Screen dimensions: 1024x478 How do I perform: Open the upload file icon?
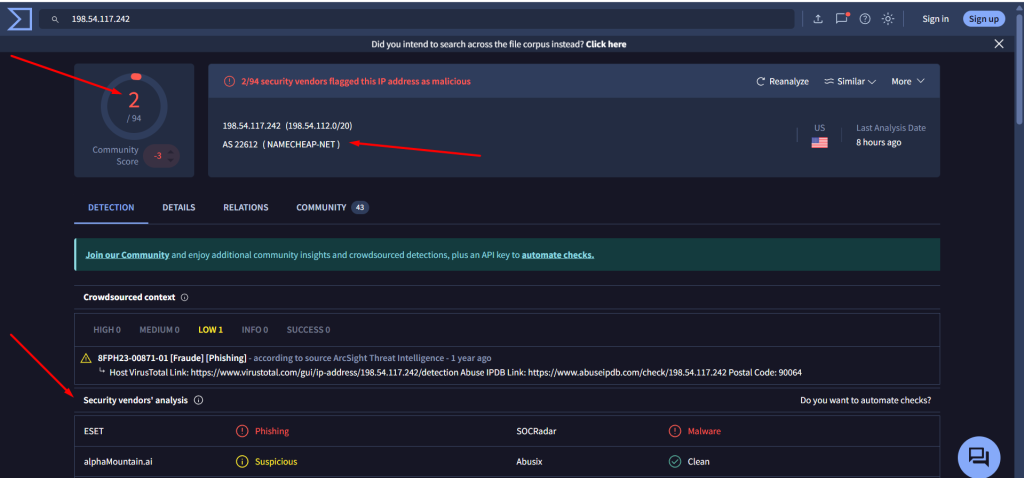tap(818, 19)
